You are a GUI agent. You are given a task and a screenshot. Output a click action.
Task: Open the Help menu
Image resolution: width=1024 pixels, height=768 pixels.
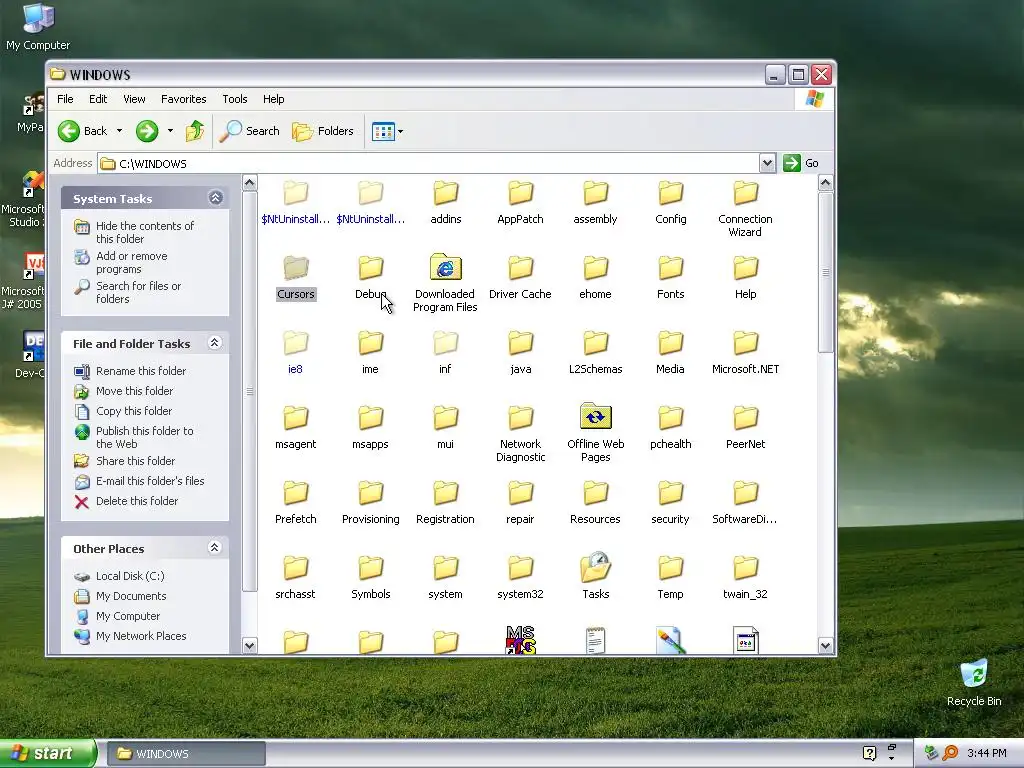pos(274,99)
